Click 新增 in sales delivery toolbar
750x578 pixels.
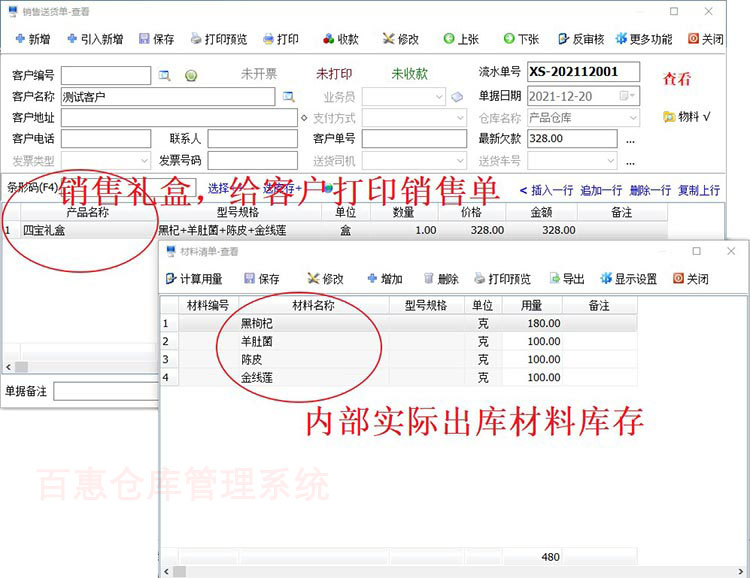click(x=33, y=39)
